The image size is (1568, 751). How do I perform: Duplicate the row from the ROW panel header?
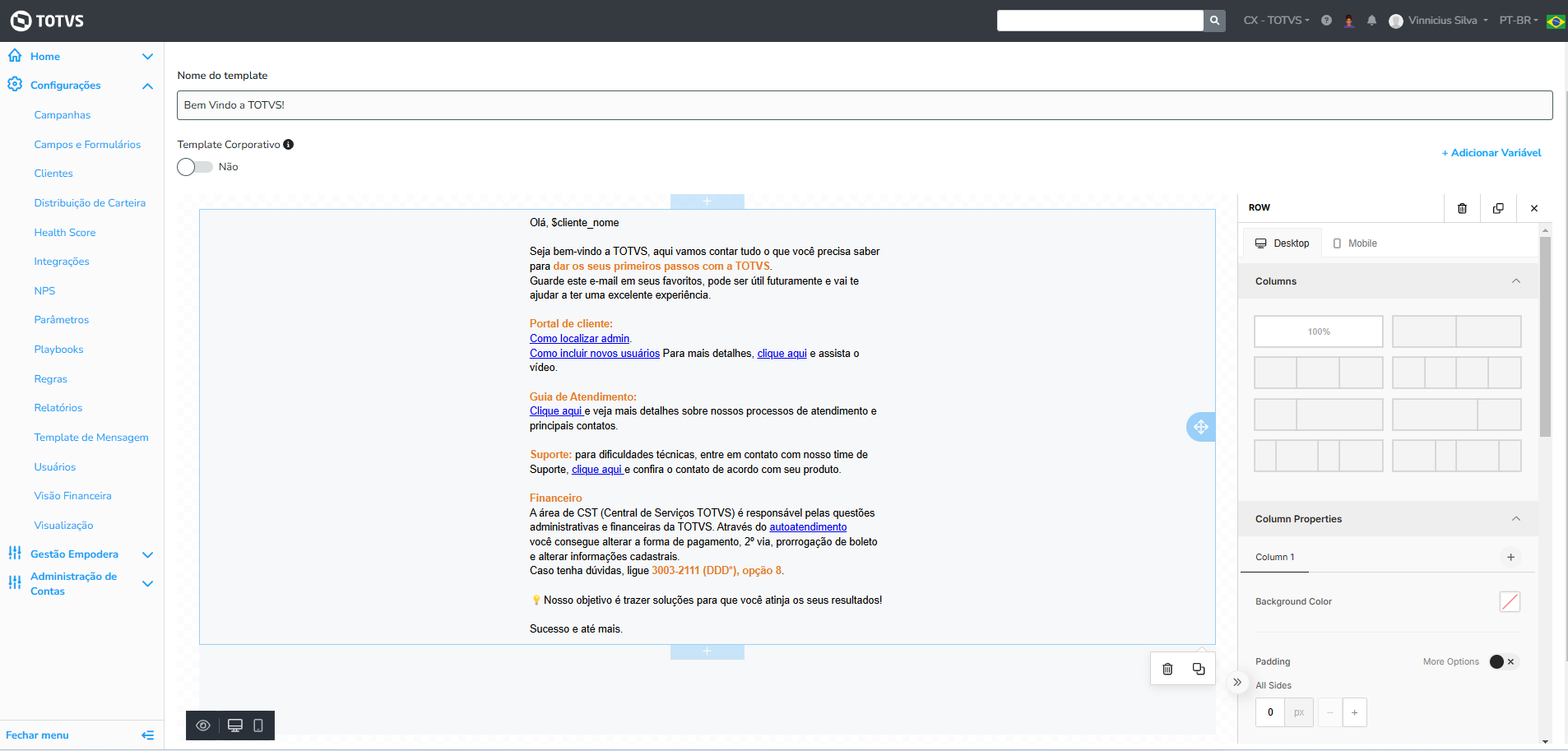coord(1498,208)
